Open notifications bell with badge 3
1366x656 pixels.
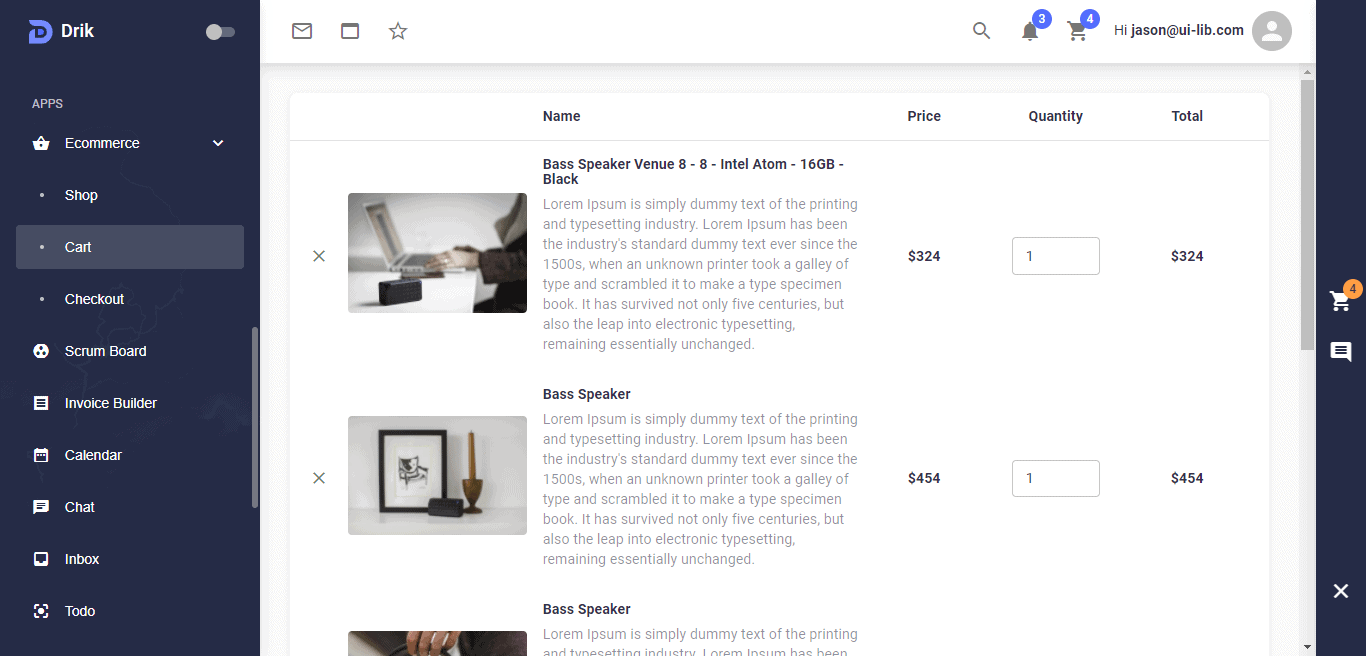[x=1030, y=31]
